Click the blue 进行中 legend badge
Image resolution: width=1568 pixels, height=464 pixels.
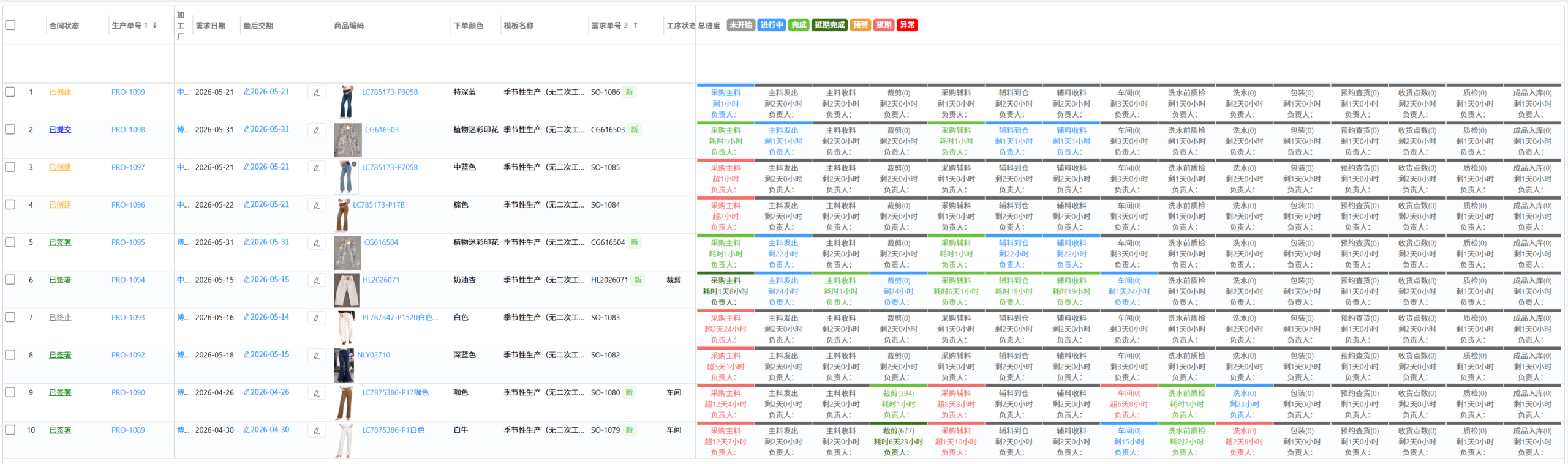771,25
